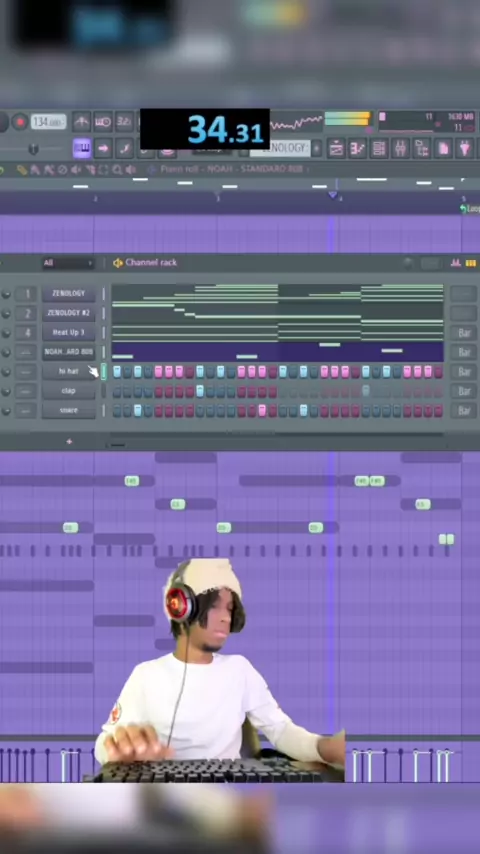Click the red Record button
Viewport: 480px width, 854px height.
point(20,121)
